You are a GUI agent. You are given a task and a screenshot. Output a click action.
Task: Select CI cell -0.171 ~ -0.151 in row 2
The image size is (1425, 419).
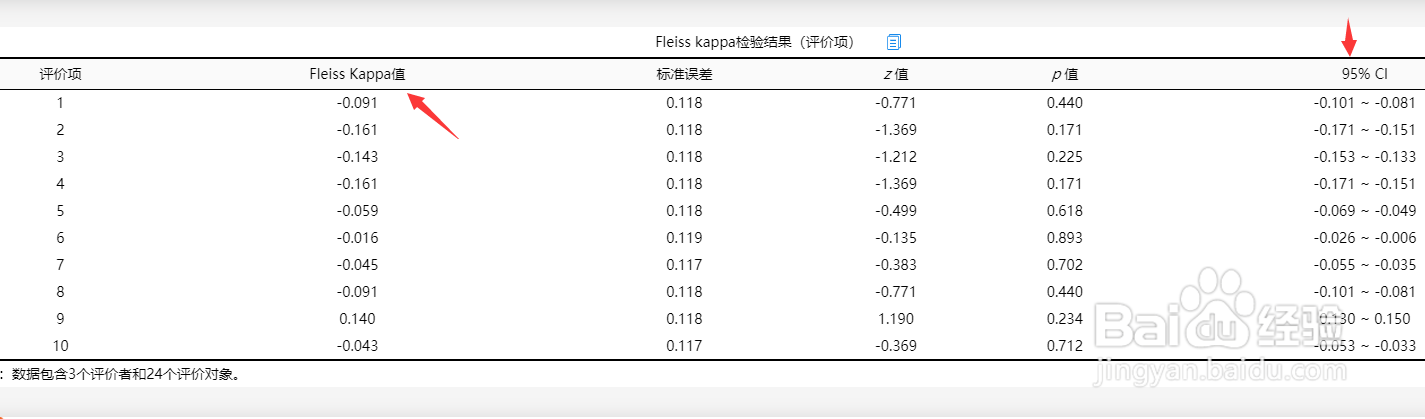click(1365, 129)
